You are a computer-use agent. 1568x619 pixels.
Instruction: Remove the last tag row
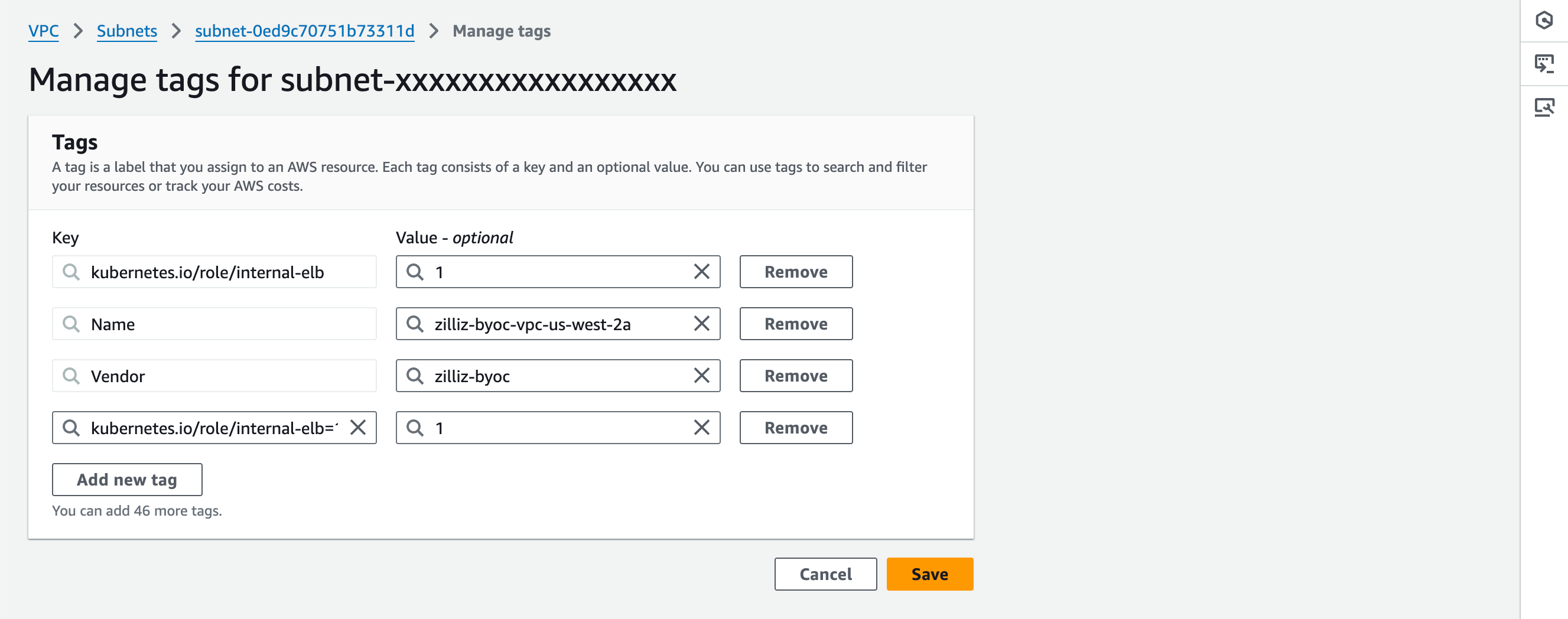(x=796, y=428)
